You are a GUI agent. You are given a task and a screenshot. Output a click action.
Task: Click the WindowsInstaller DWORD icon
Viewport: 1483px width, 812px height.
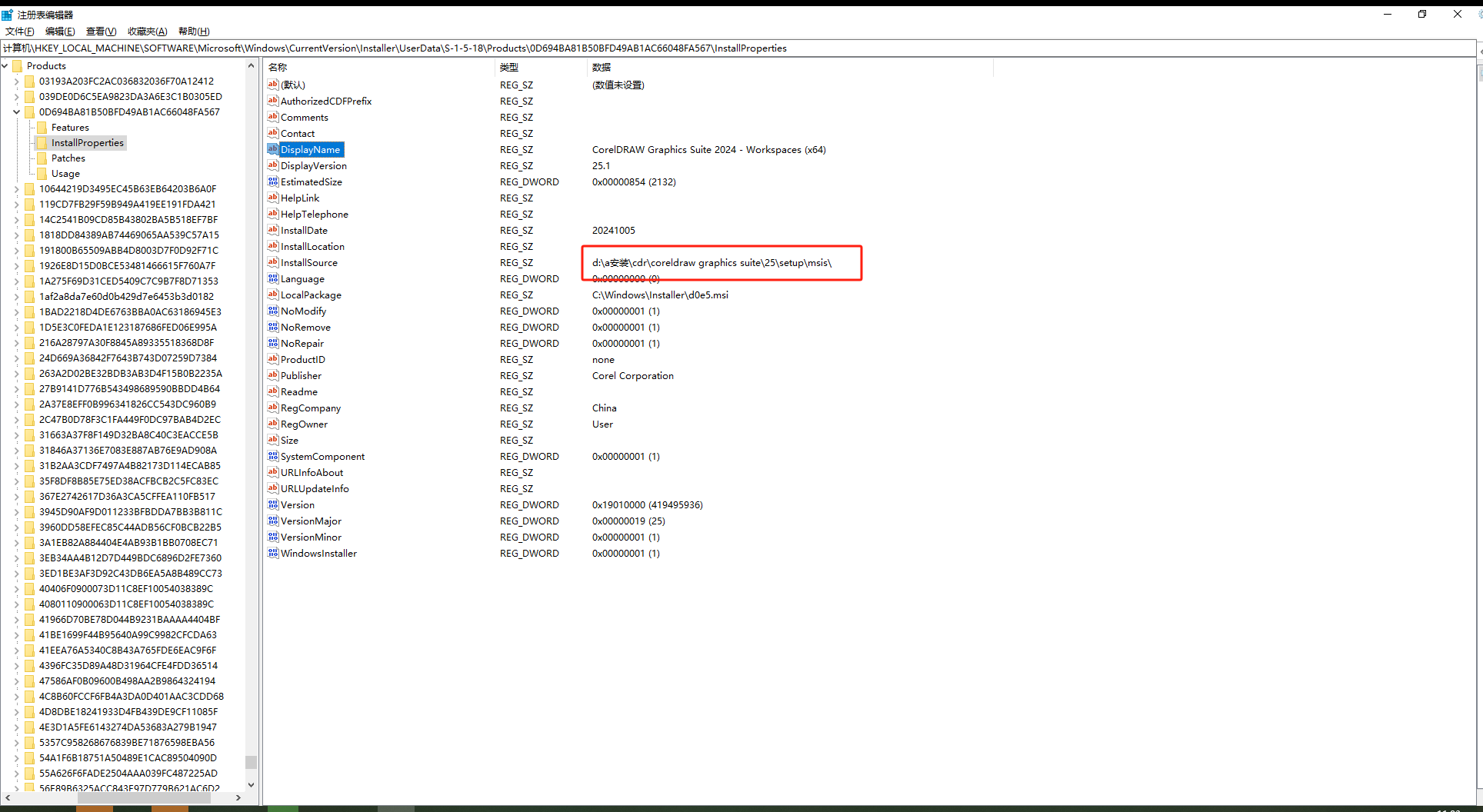click(x=272, y=553)
